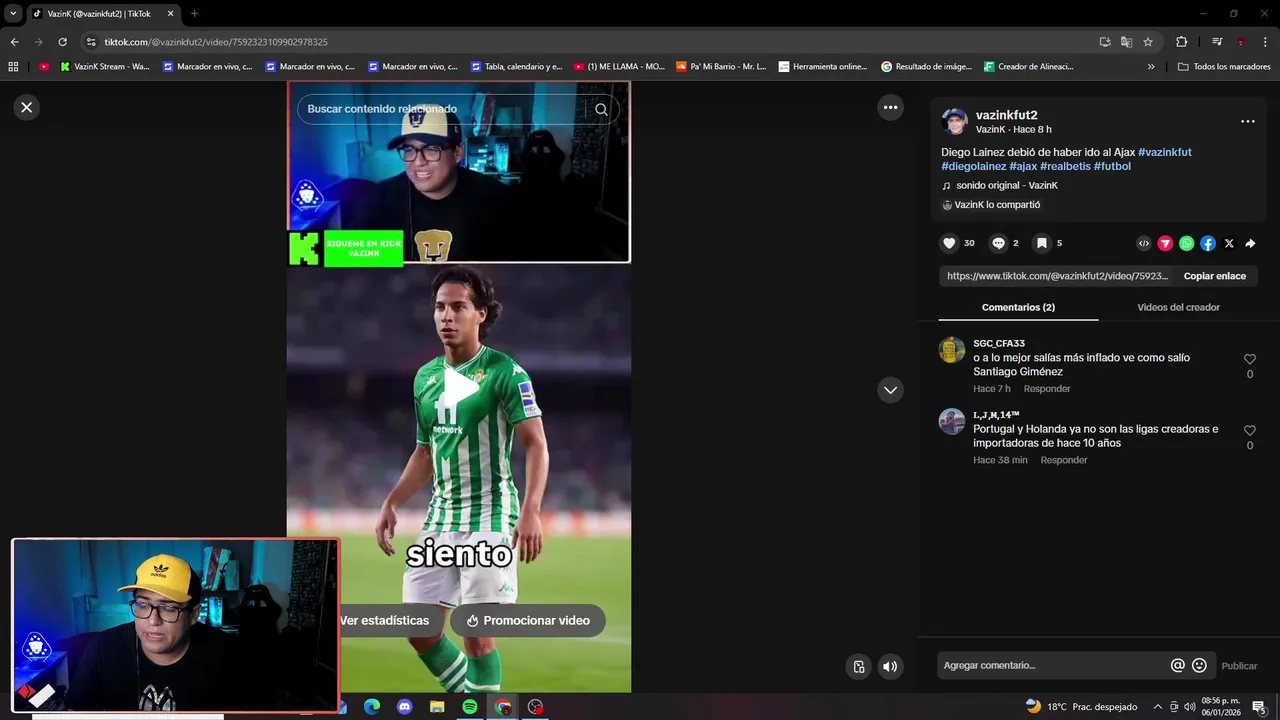Viewport: 1280px width, 720px height.
Task: Click the @ mention icon
Action: [1178, 665]
